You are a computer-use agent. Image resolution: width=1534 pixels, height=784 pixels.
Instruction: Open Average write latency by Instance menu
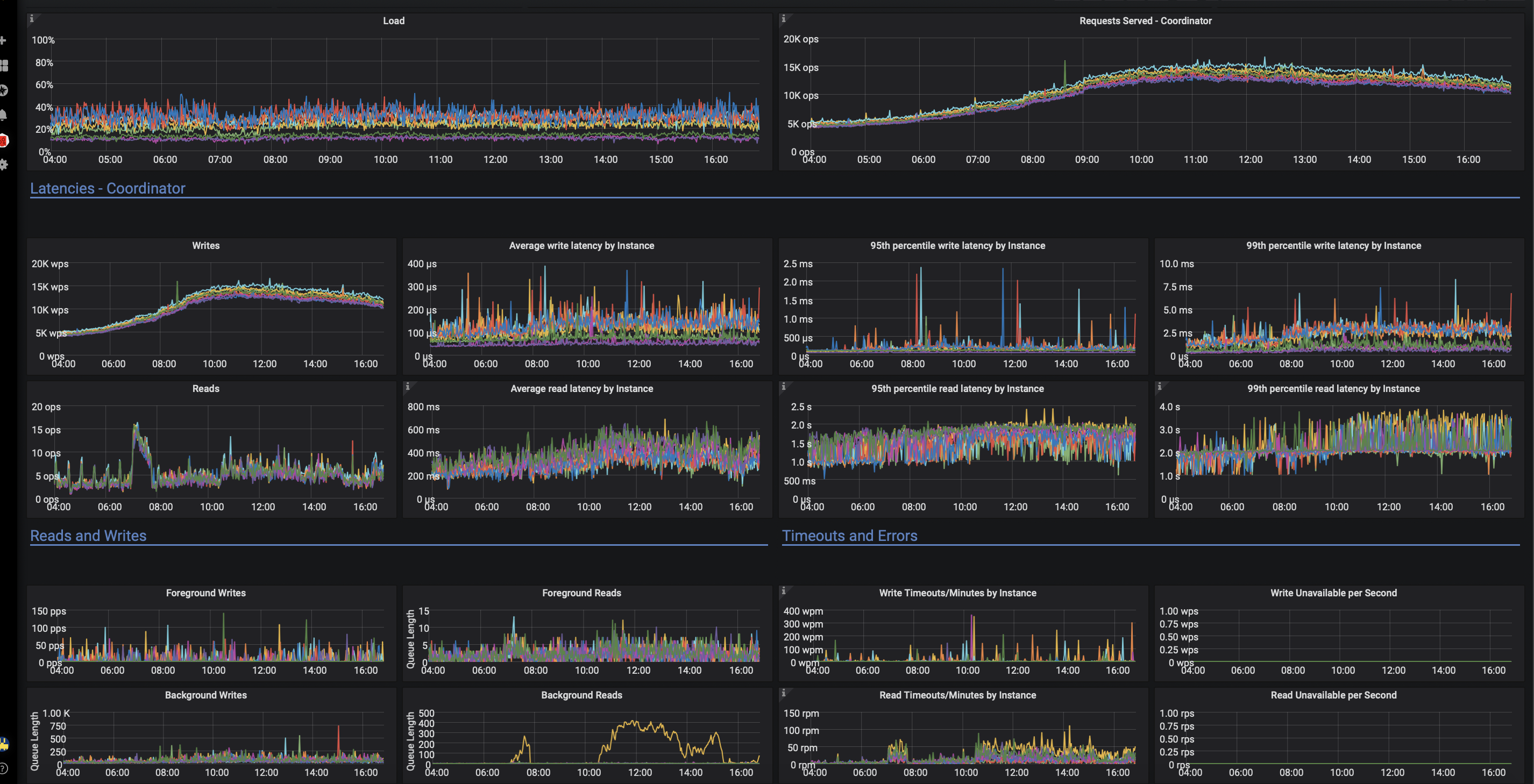point(581,246)
